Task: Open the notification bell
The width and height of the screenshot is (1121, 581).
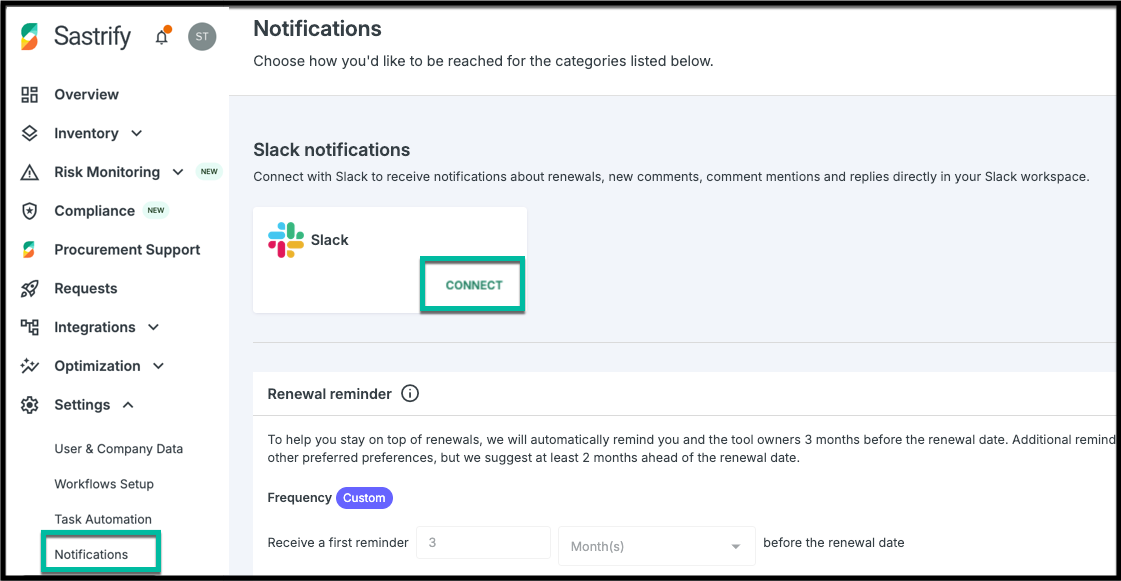Action: tap(162, 37)
